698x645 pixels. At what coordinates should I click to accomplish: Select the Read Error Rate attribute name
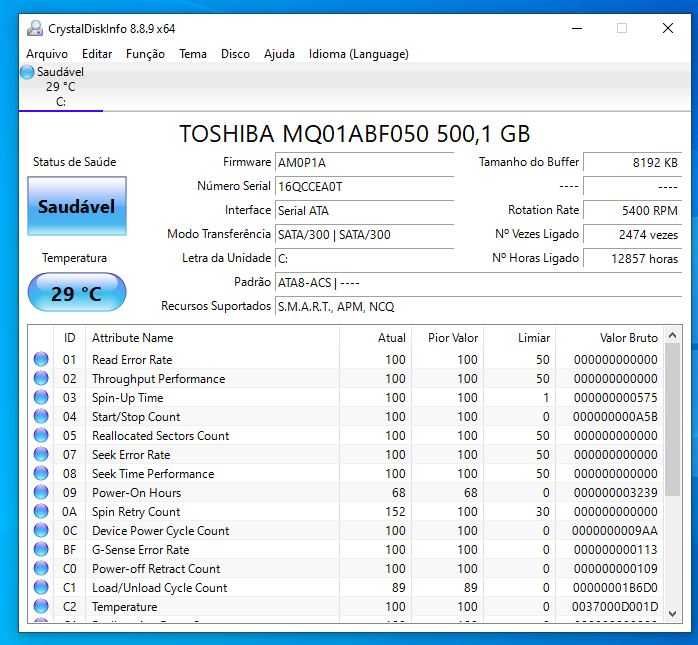132,360
